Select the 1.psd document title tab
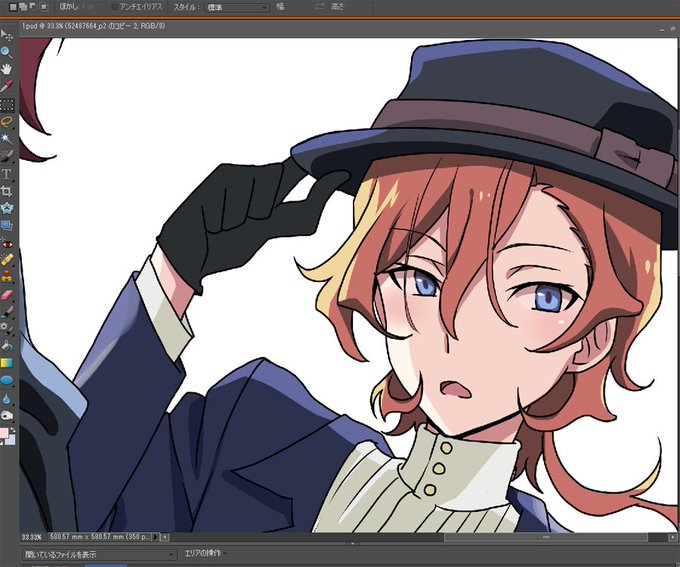Viewport: 680px width, 567px height. pyautogui.click(x=93, y=26)
